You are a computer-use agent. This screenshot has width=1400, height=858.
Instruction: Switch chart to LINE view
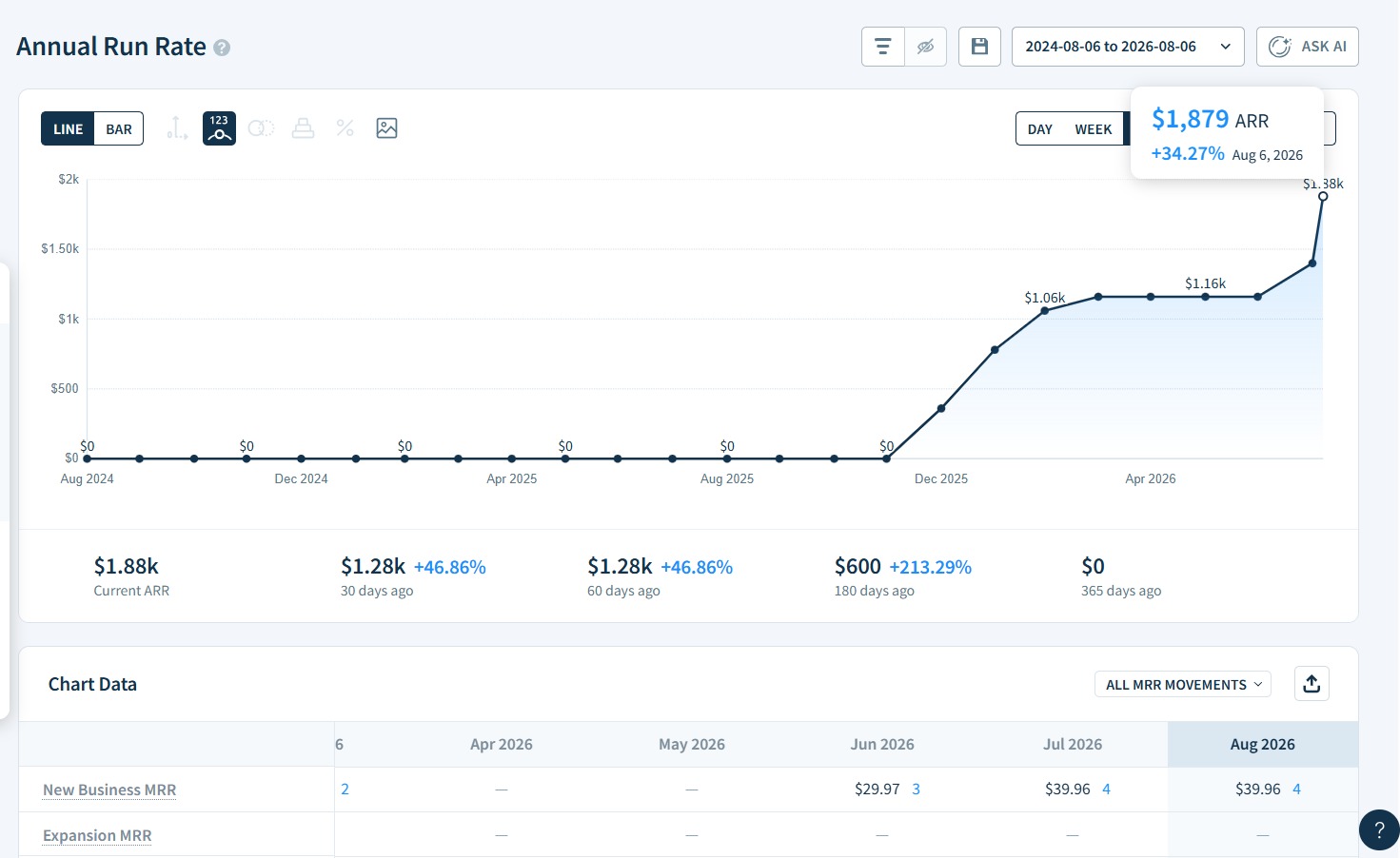(68, 129)
